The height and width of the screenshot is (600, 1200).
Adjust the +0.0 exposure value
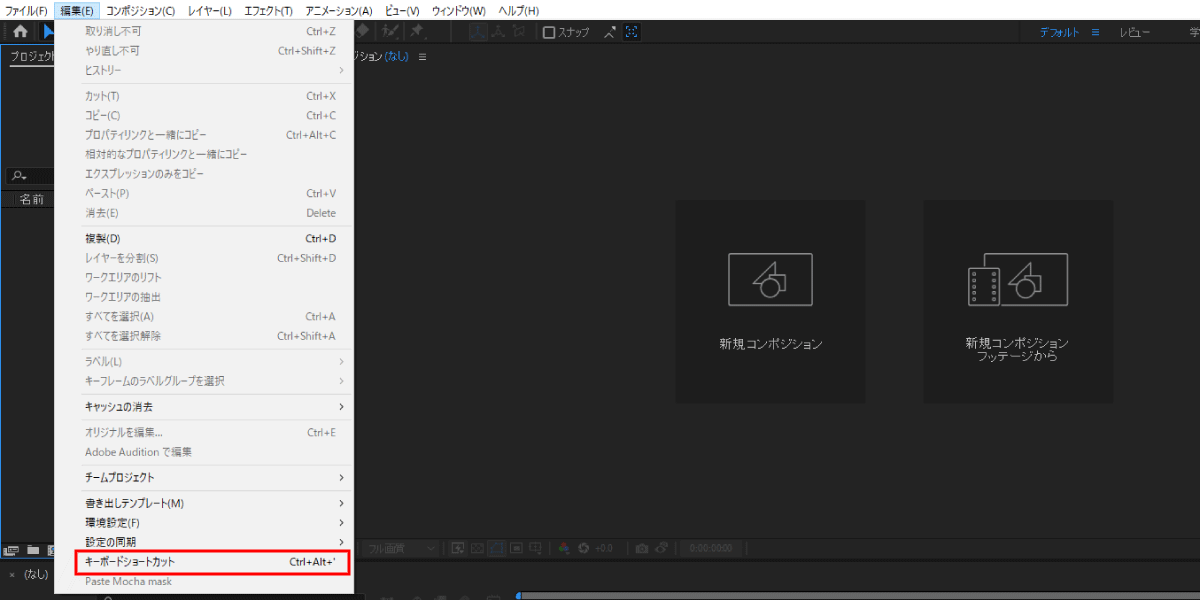click(604, 548)
